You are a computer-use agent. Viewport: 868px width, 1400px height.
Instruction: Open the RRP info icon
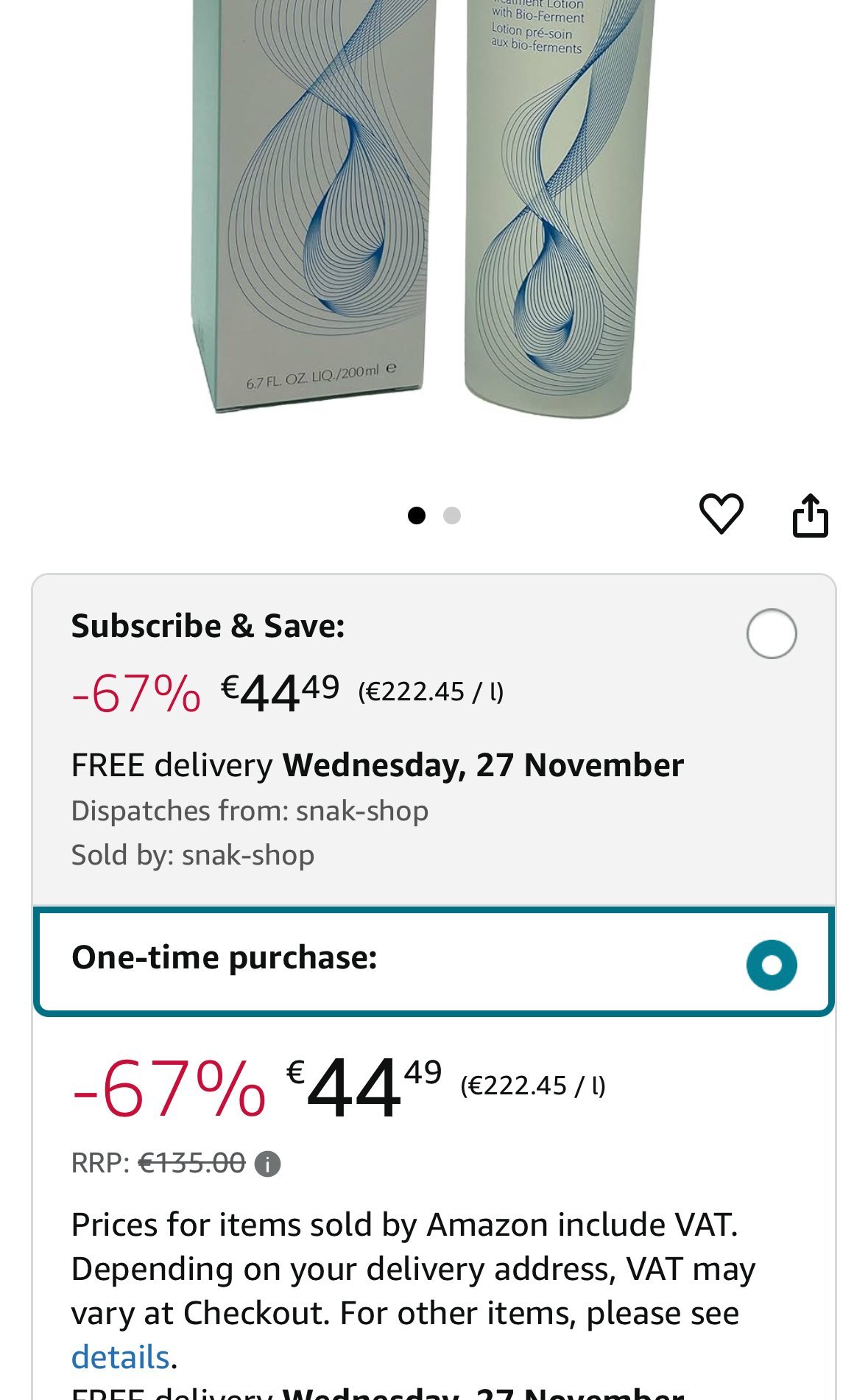tap(267, 1164)
